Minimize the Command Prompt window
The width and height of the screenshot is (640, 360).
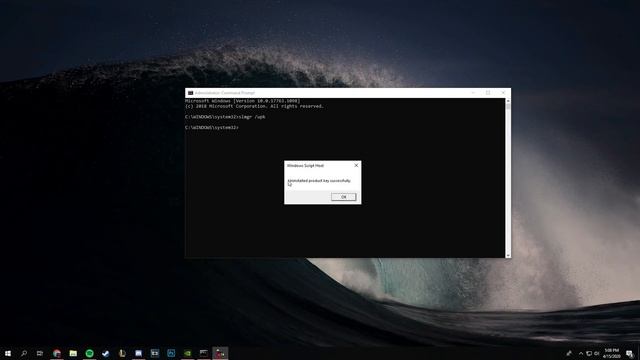point(473,93)
